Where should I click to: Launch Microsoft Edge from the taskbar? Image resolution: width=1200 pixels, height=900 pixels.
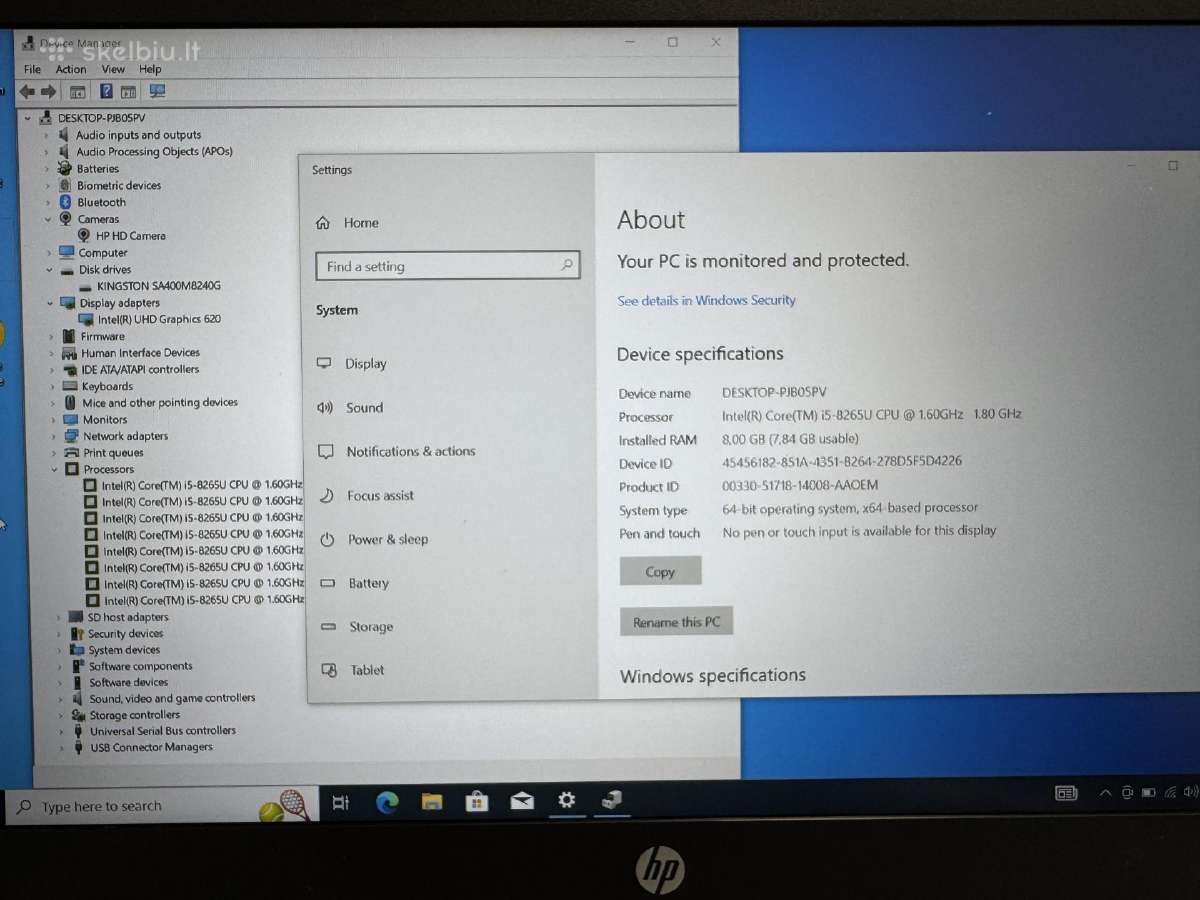(387, 802)
